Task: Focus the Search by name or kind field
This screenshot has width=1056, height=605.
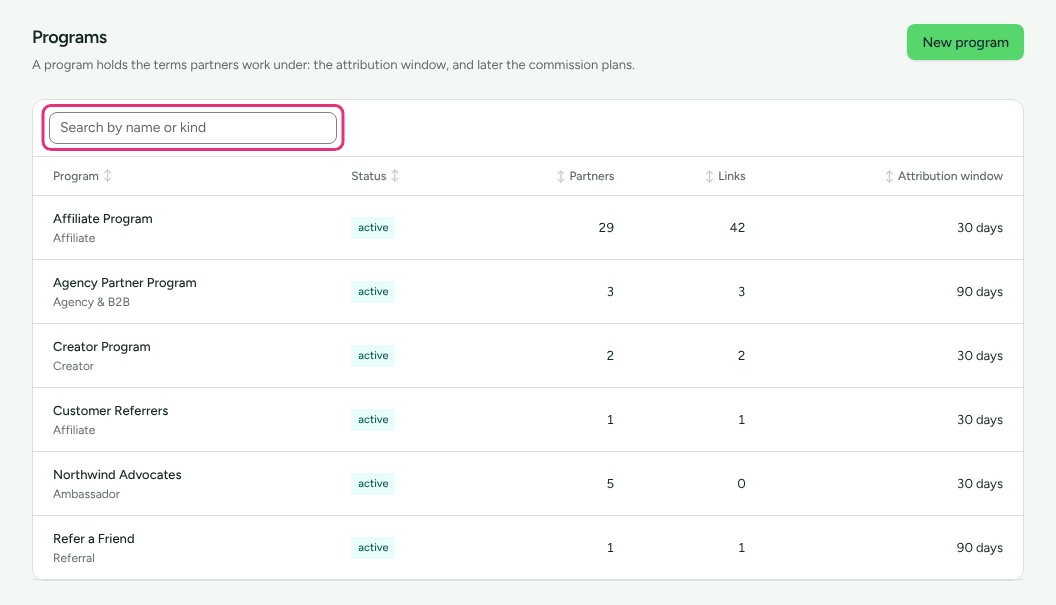Action: tap(193, 127)
